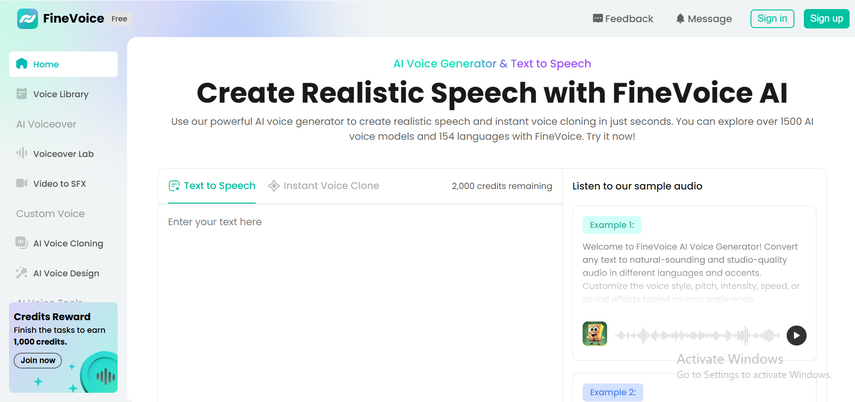Screen dimensions: 855x402
Task: Open Video to SFX in sidebar
Action: (63, 184)
